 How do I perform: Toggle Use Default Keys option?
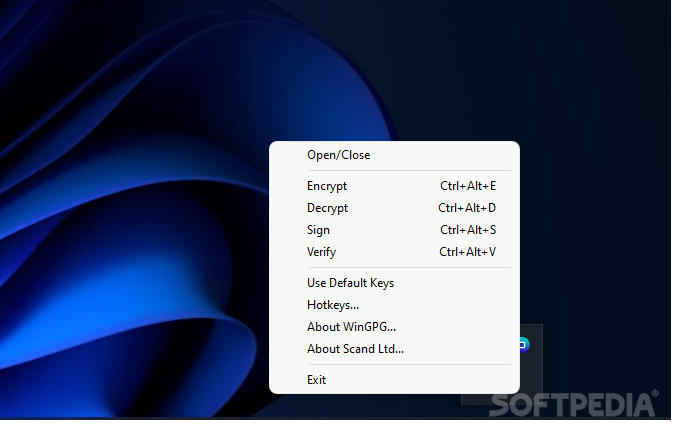pos(395,283)
